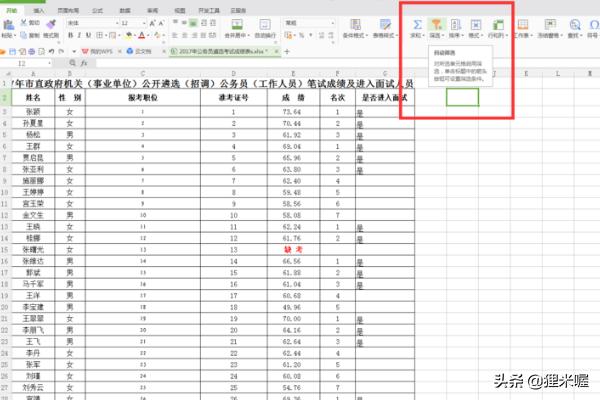
Task: Click the Undo arrow
Action: [51, 51]
